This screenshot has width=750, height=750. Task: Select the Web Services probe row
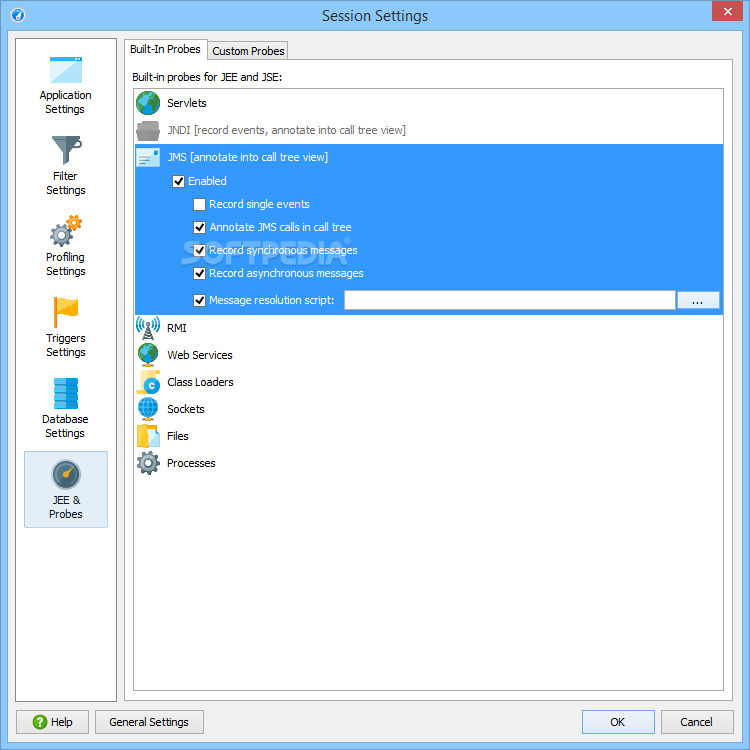429,355
